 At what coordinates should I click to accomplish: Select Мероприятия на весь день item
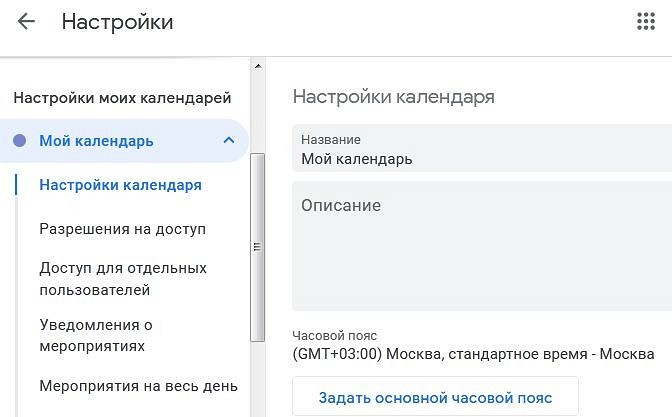(138, 386)
